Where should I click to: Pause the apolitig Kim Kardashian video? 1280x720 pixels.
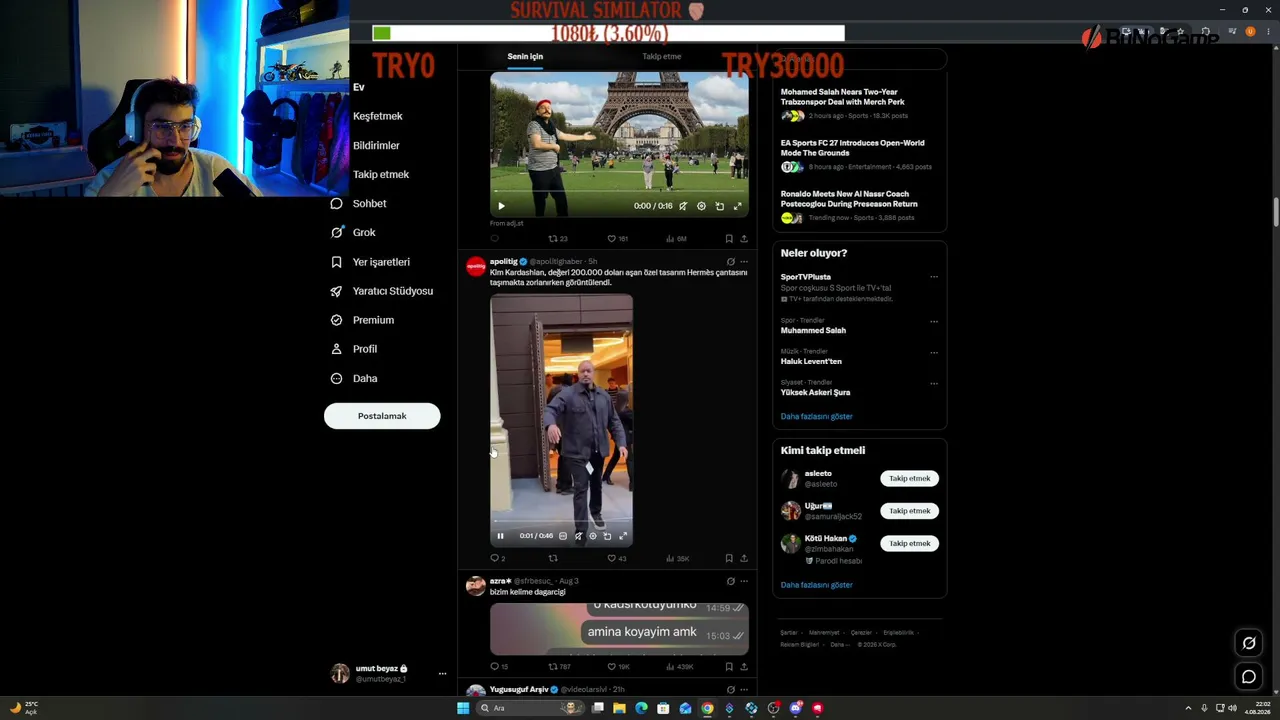pos(501,536)
